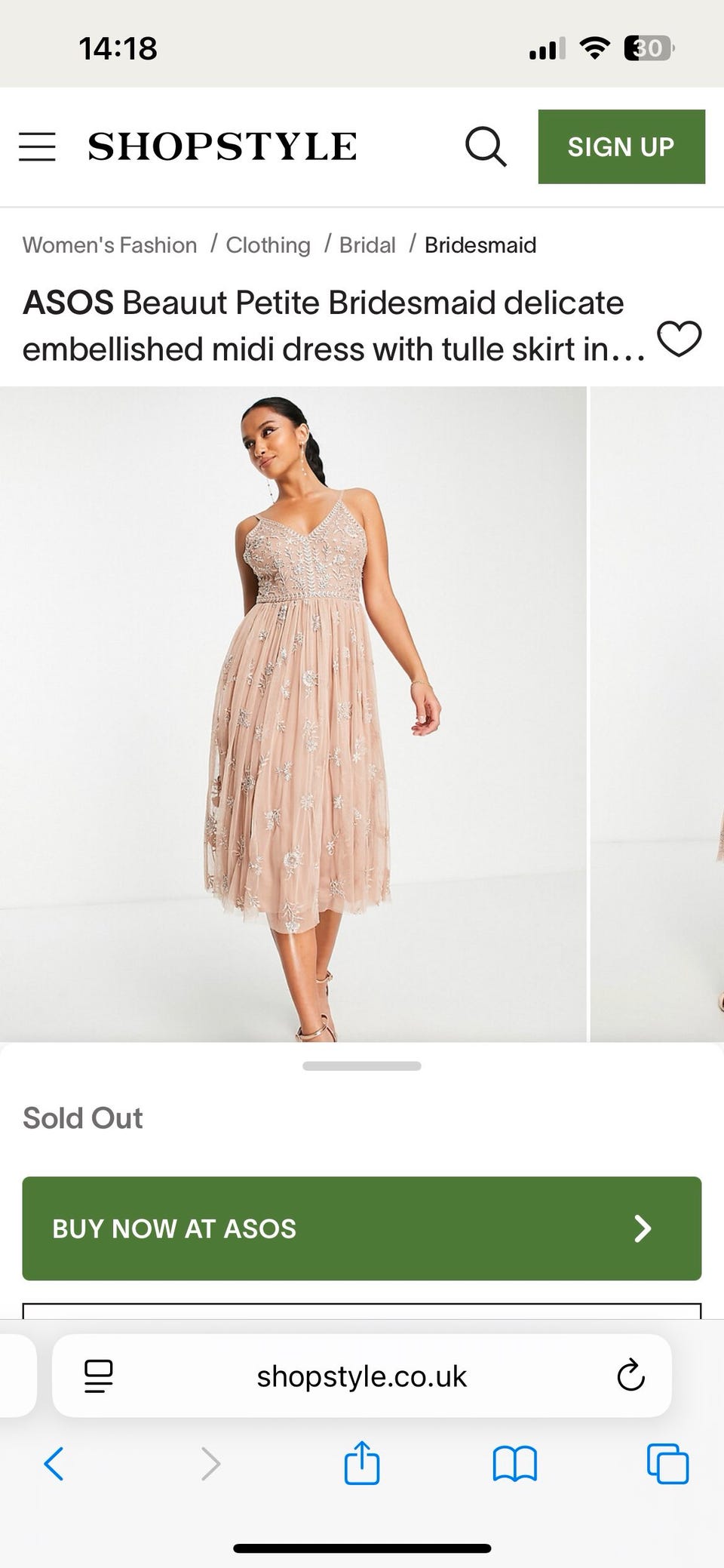Viewport: 724px width, 1568px height.
Task: Tap the search magnifier icon
Action: tap(486, 146)
